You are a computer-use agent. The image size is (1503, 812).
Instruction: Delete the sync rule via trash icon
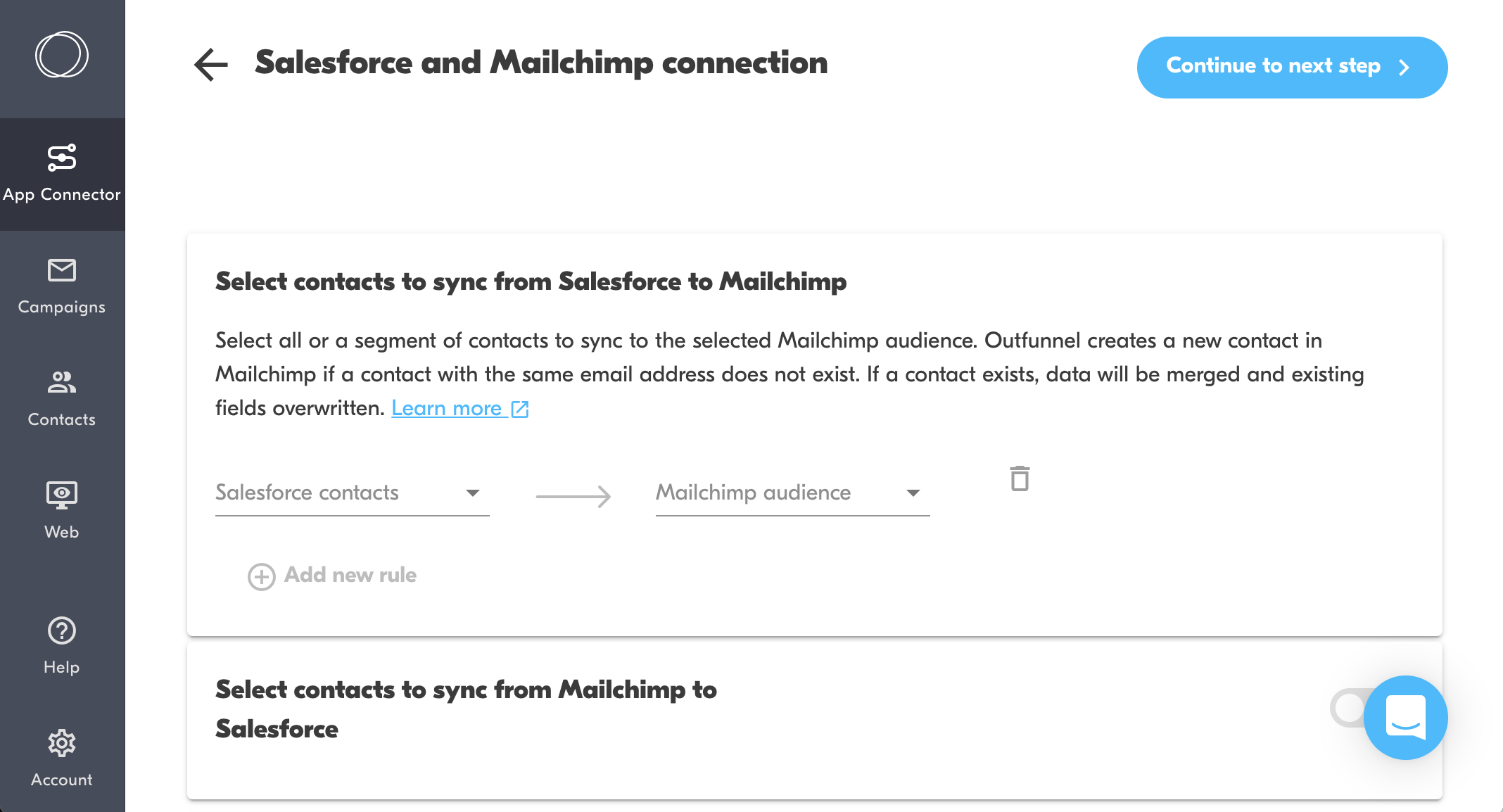pos(1020,479)
